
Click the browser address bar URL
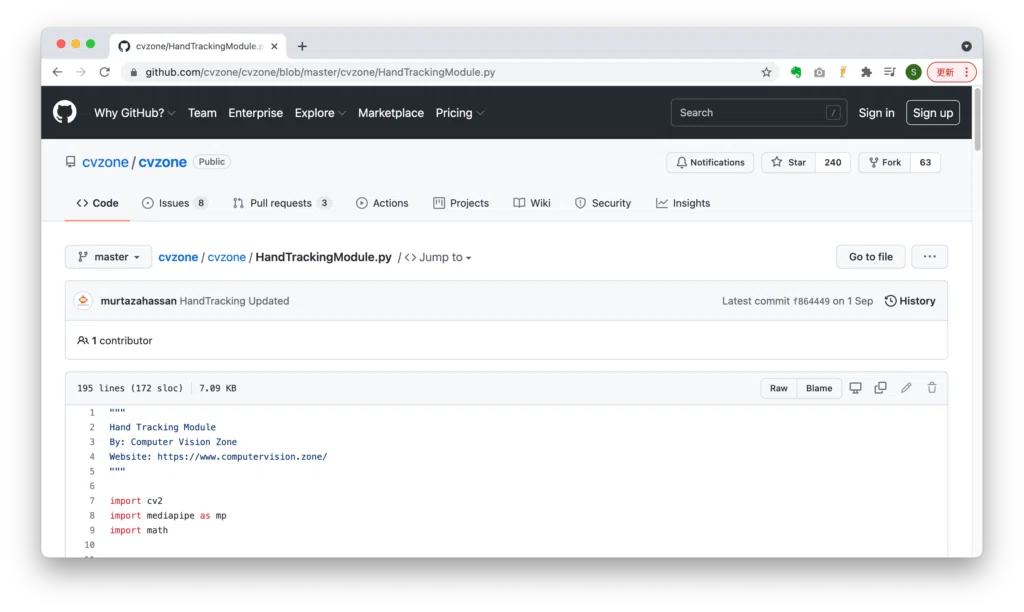[x=320, y=72]
